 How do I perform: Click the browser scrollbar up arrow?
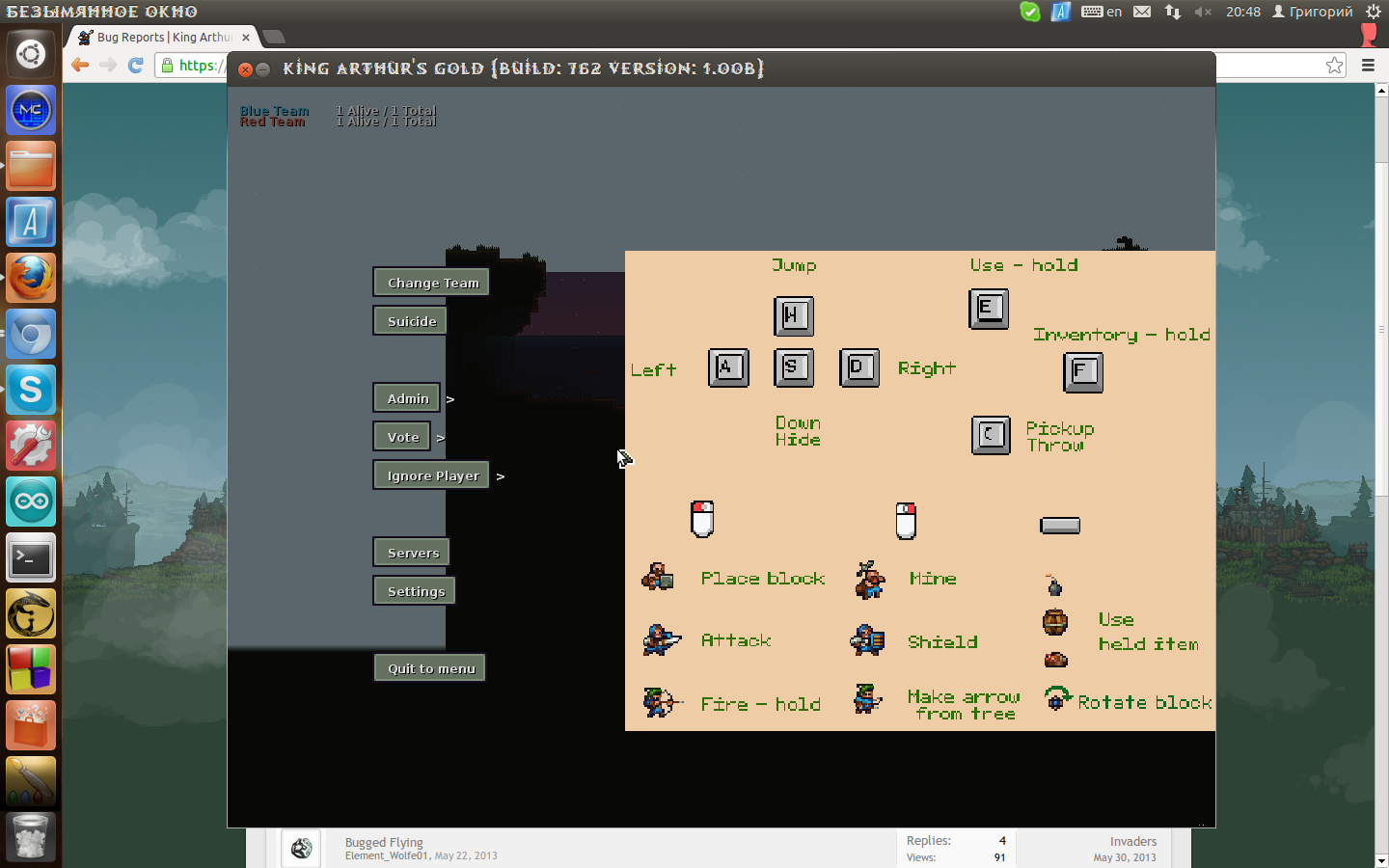(x=1381, y=91)
